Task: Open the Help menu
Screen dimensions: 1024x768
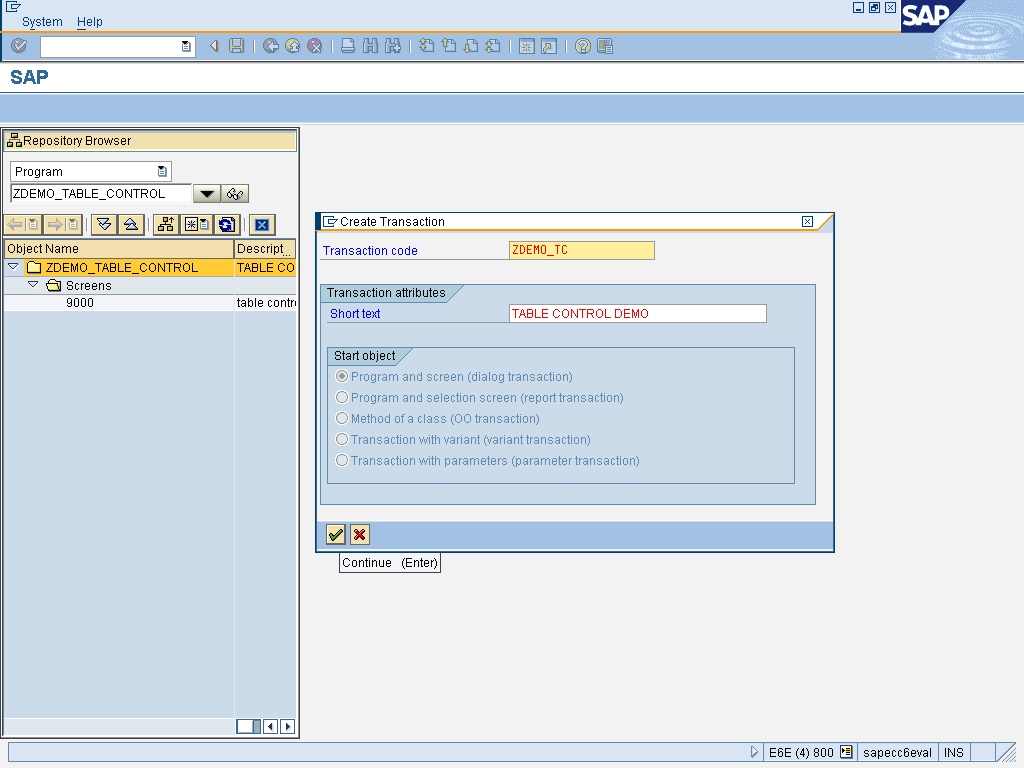Action: click(89, 21)
